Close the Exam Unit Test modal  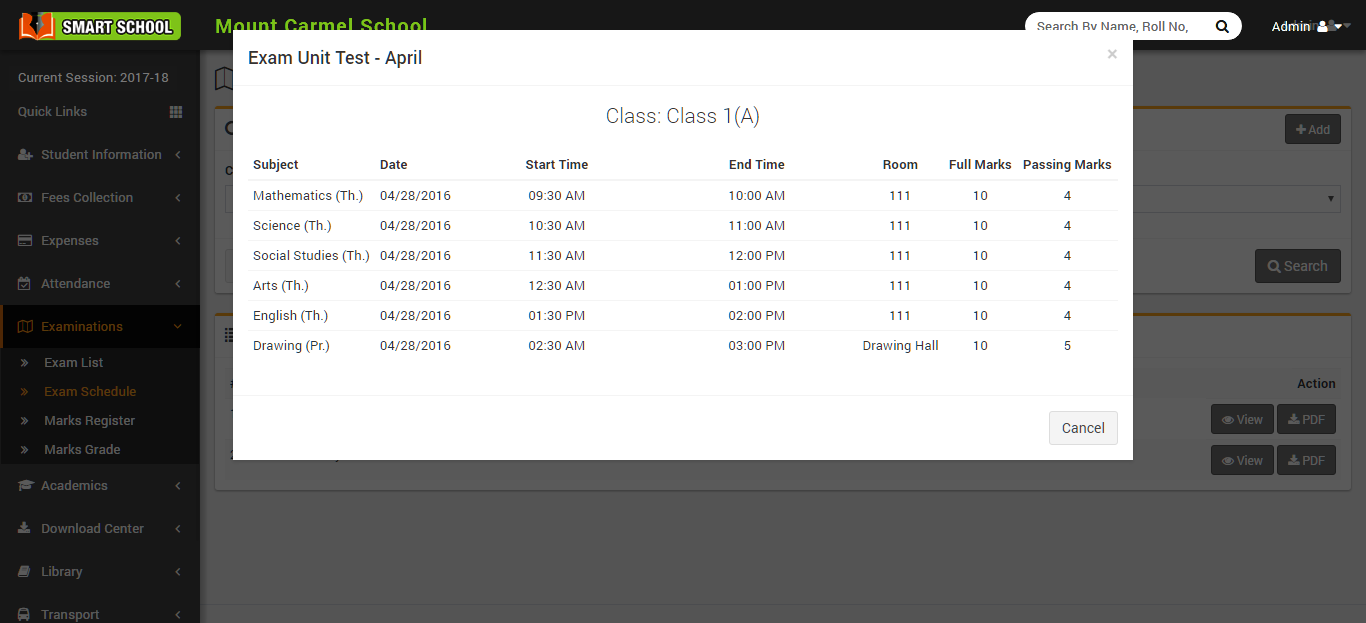coord(1112,54)
